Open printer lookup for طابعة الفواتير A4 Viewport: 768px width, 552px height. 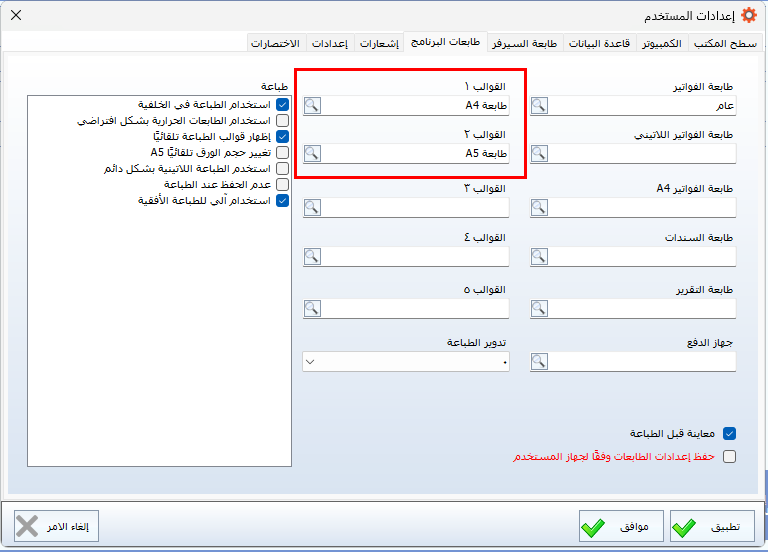[540, 207]
